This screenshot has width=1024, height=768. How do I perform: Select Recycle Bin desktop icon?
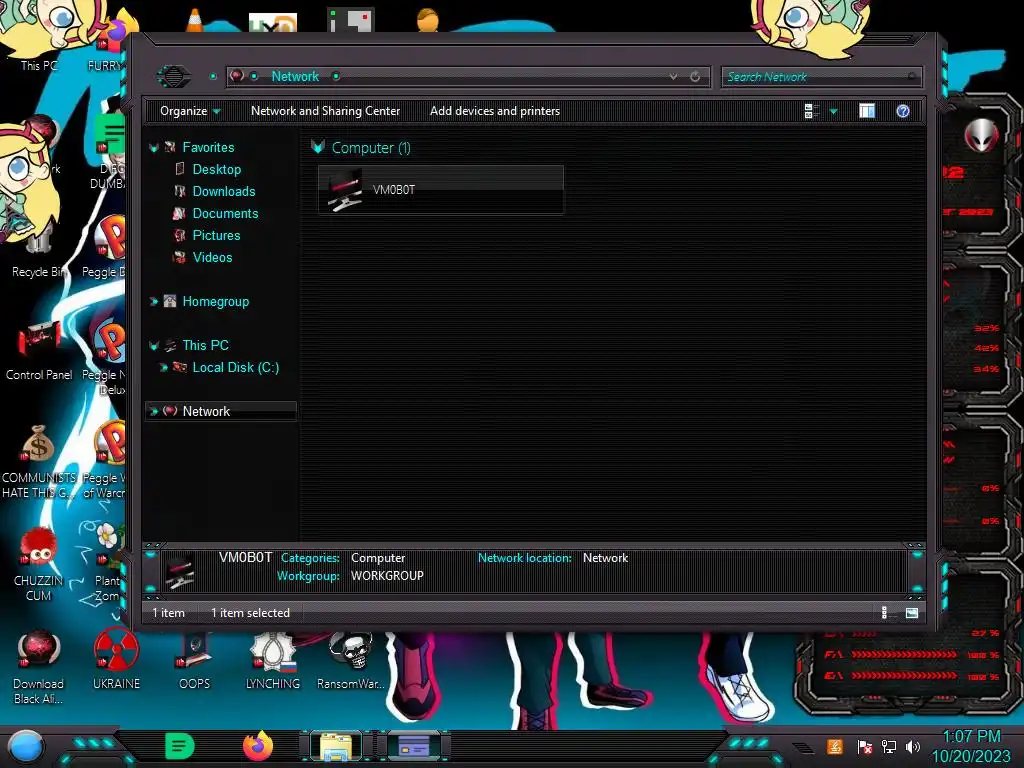click(x=38, y=251)
